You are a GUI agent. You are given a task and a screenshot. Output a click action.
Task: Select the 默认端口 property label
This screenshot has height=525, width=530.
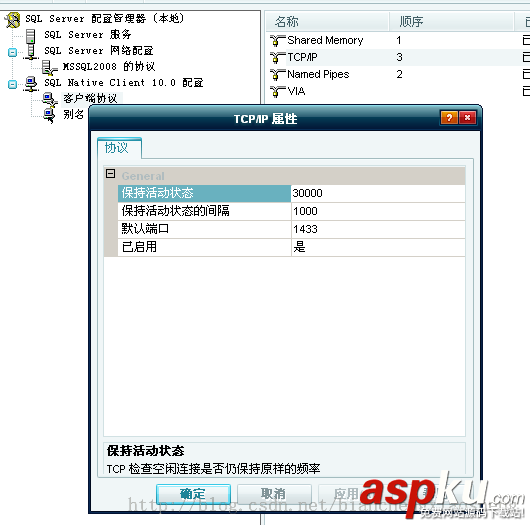click(204, 229)
